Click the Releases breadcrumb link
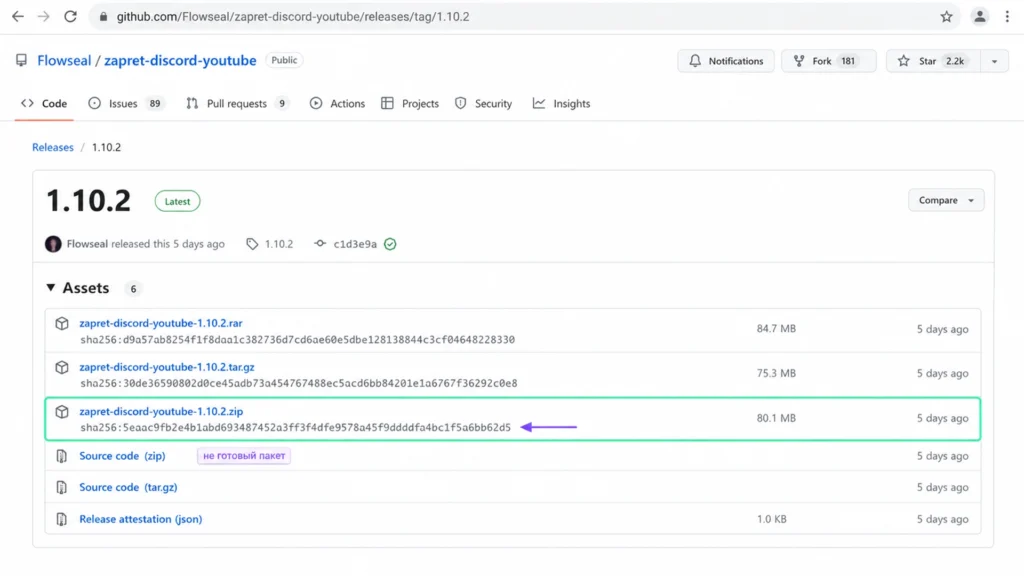Screen dimensions: 1024x576 [x=53, y=147]
